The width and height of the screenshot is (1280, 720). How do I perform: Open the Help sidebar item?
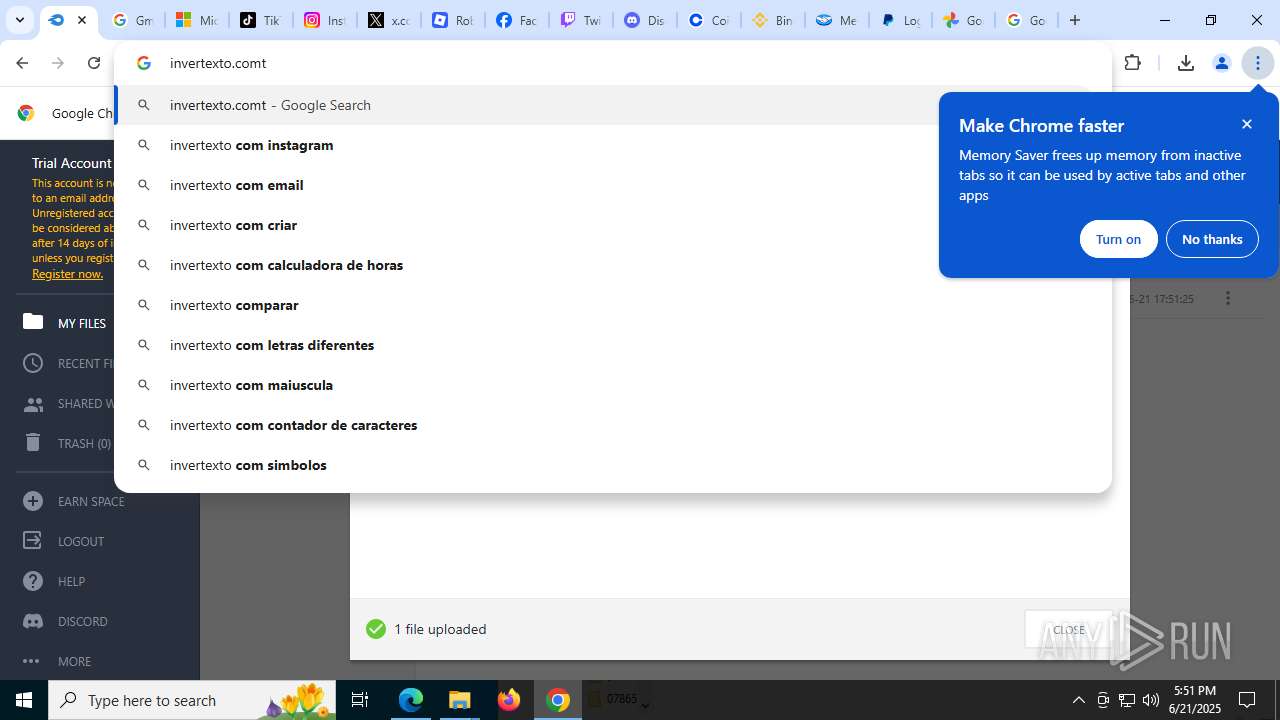point(54,581)
